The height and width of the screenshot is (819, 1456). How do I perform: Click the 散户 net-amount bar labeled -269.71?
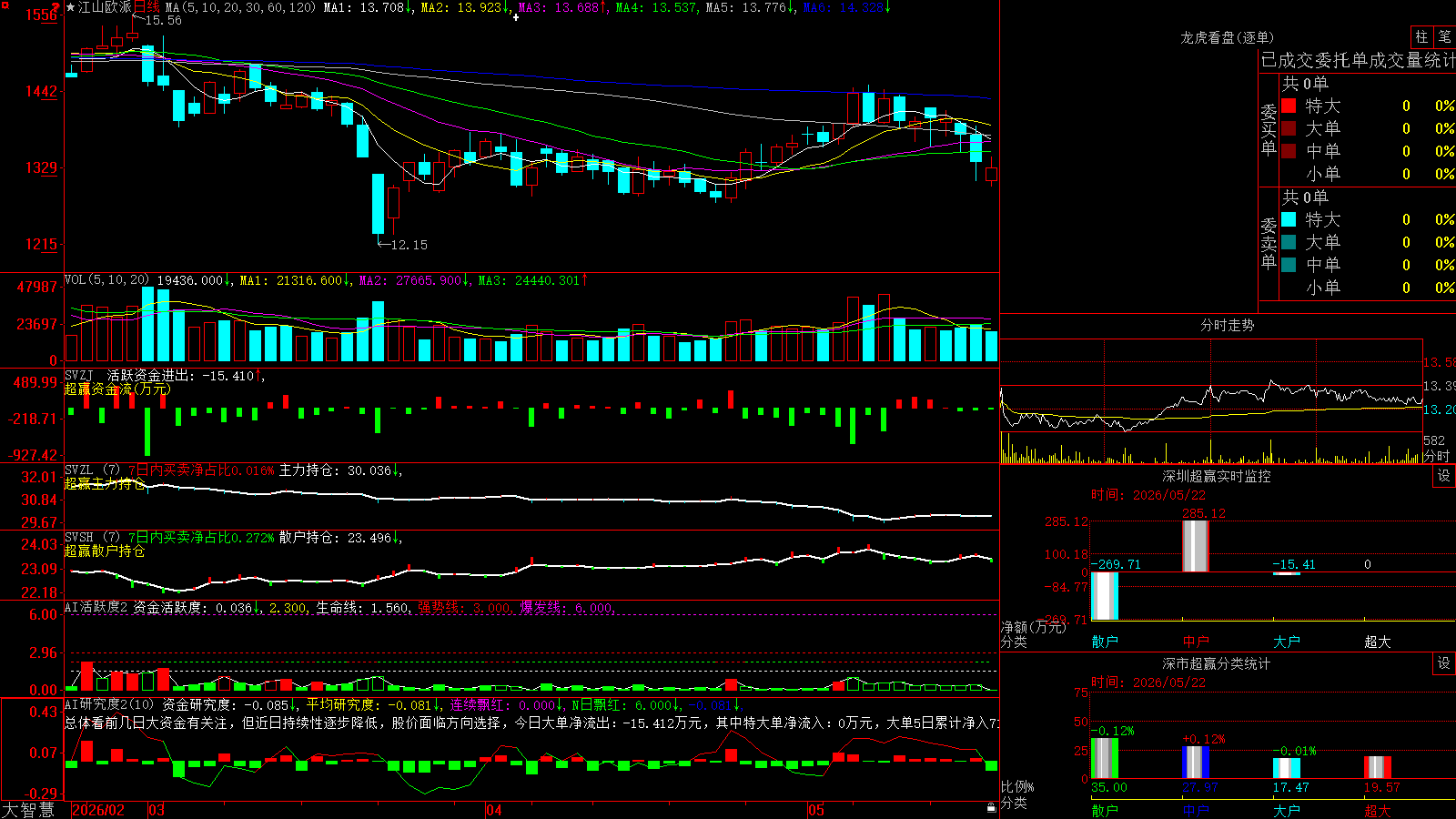[x=1105, y=596]
